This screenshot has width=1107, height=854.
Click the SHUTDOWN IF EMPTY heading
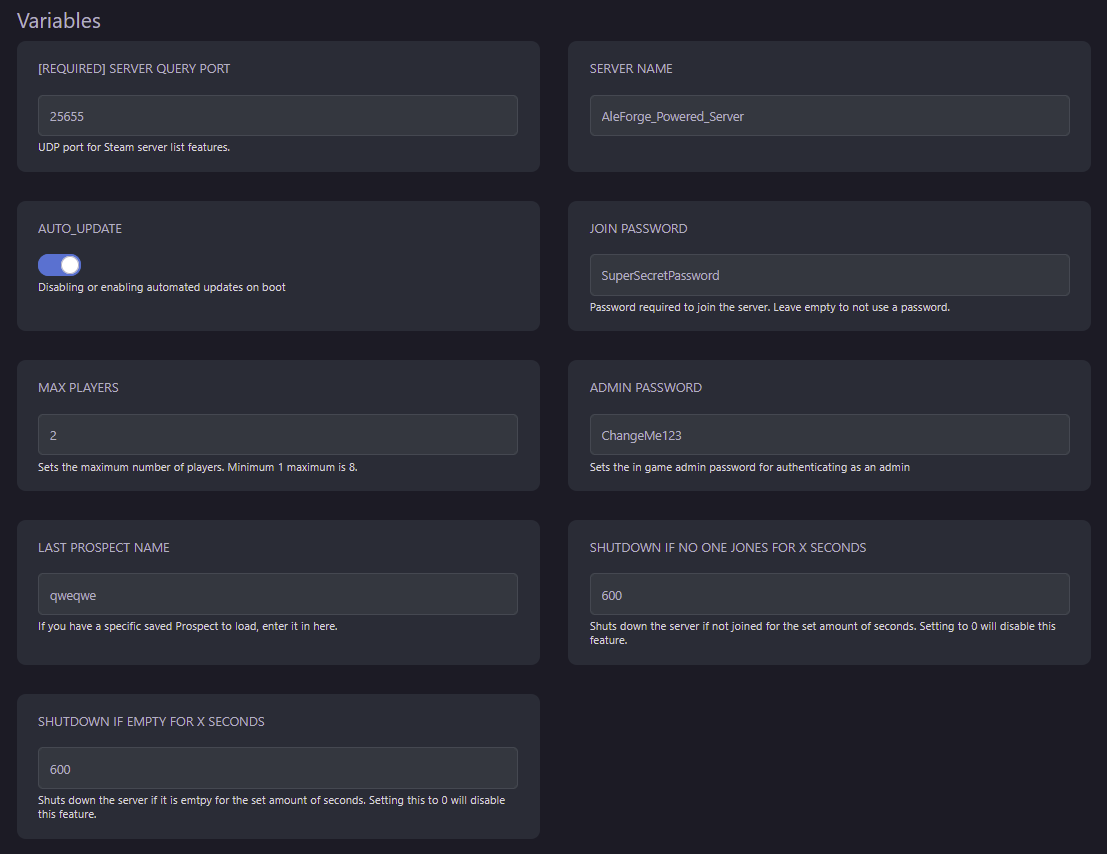pyautogui.click(x=151, y=722)
